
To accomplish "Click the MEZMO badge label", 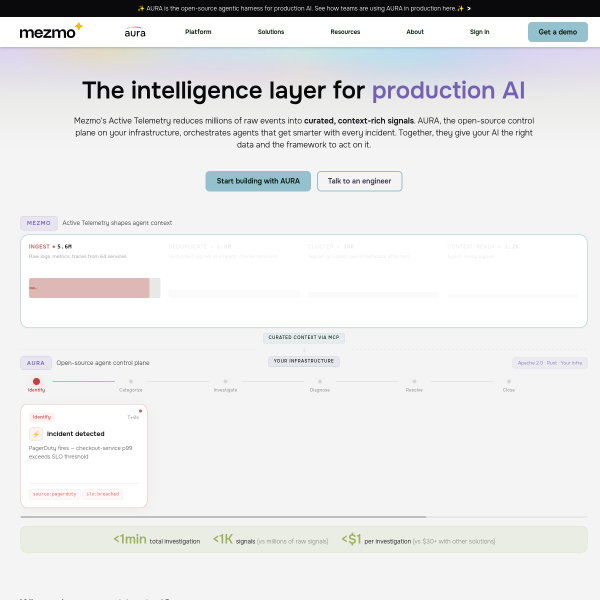I will click(39, 223).
